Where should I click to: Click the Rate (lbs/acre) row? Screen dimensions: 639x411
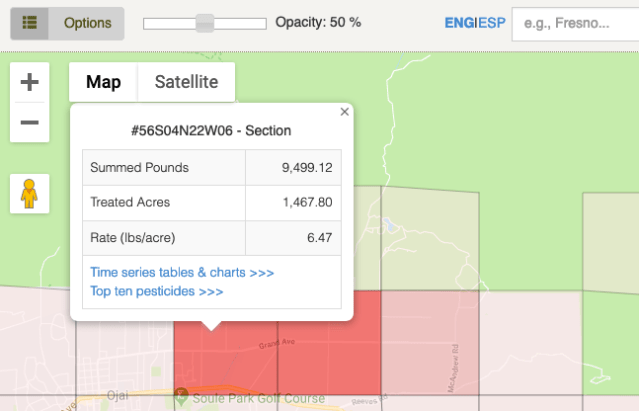click(x=211, y=238)
